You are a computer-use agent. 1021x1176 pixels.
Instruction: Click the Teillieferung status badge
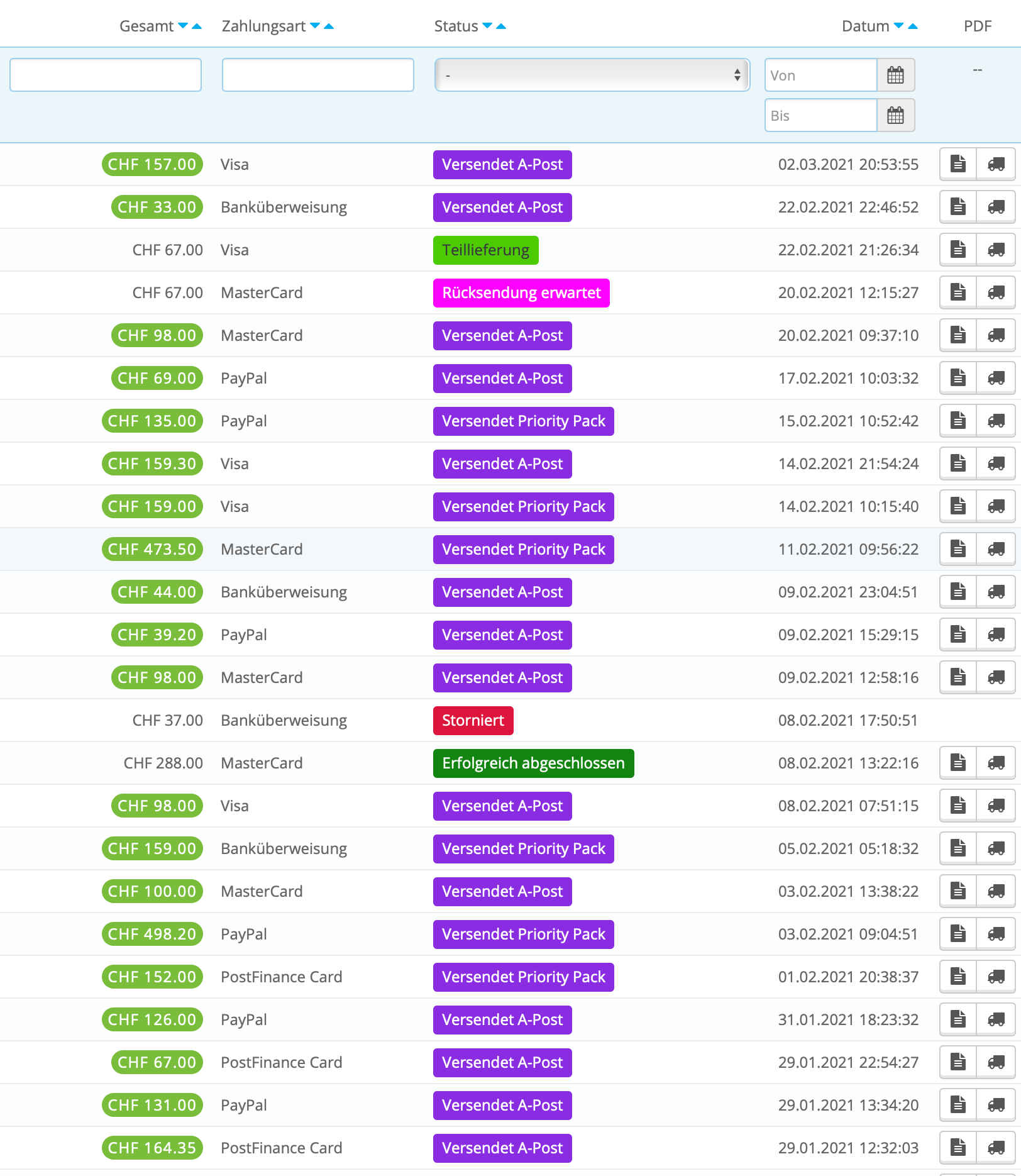click(x=486, y=250)
